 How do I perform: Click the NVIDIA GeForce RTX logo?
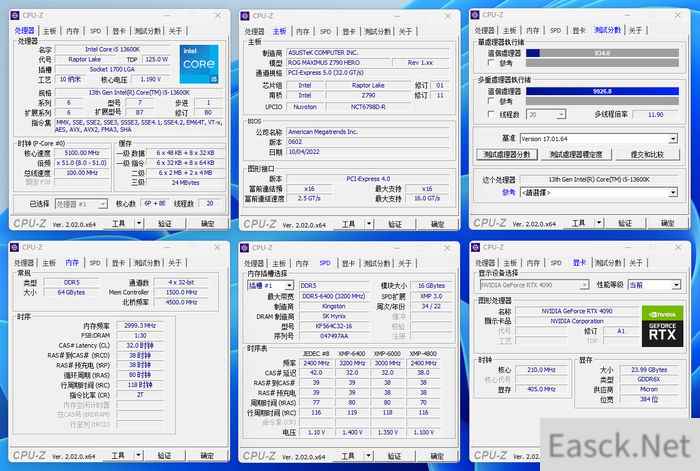pyautogui.click(x=662, y=326)
